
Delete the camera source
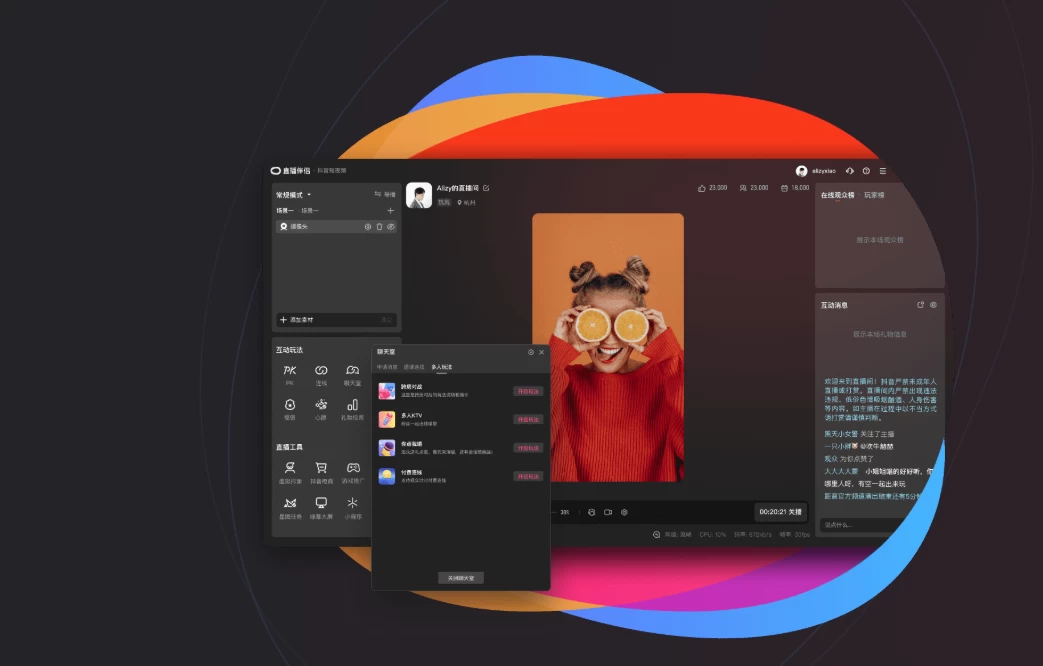(x=379, y=227)
